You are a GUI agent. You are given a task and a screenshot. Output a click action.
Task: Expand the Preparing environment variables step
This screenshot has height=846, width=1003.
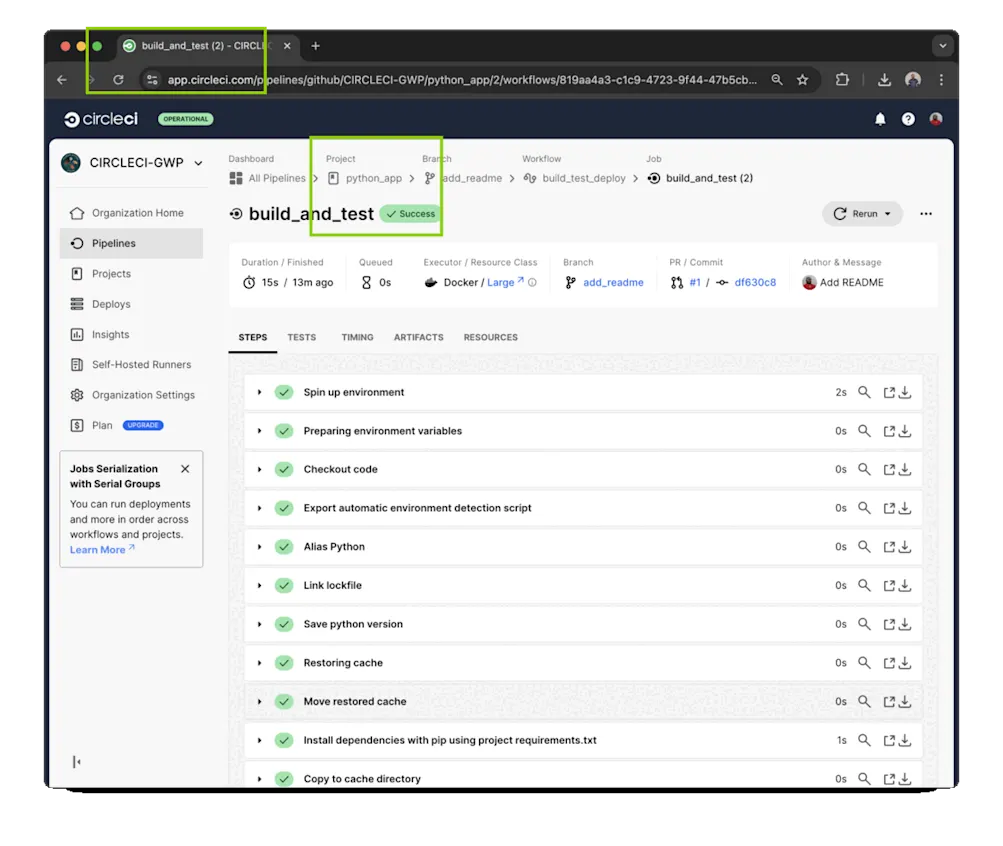pos(259,431)
